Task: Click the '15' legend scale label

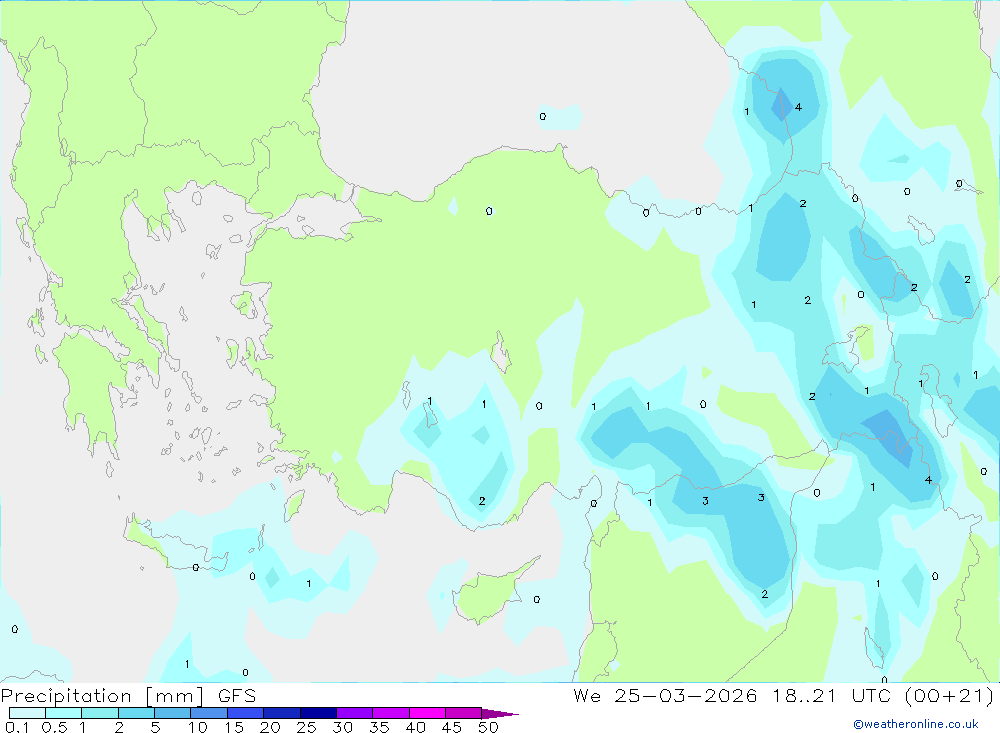Action: pos(234,727)
